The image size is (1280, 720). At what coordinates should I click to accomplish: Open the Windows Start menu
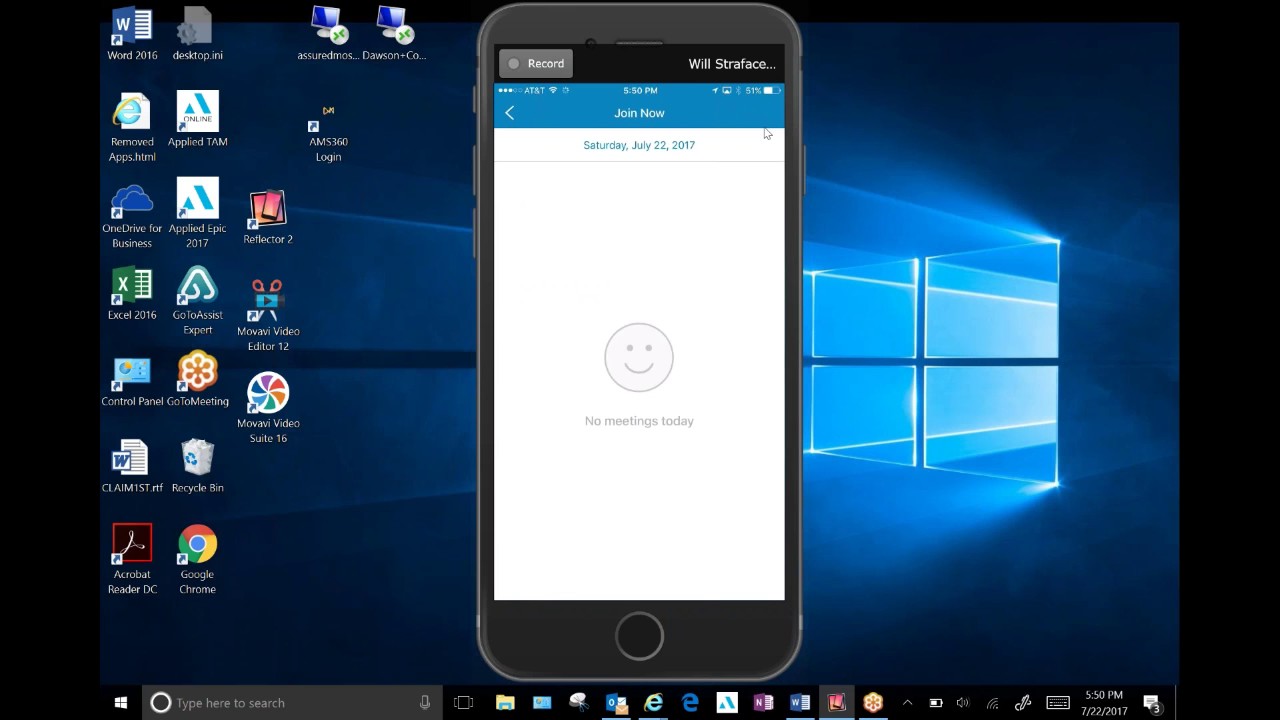[x=121, y=703]
